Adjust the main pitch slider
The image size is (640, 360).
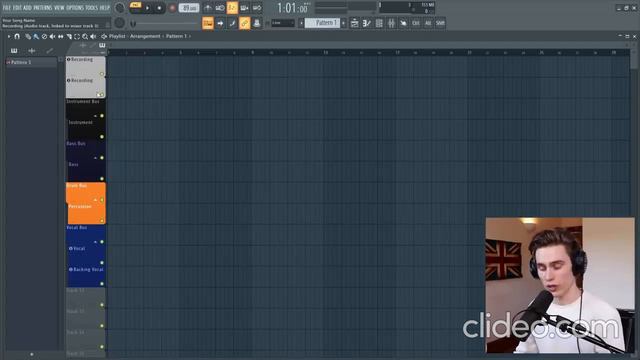(x=163, y=24)
